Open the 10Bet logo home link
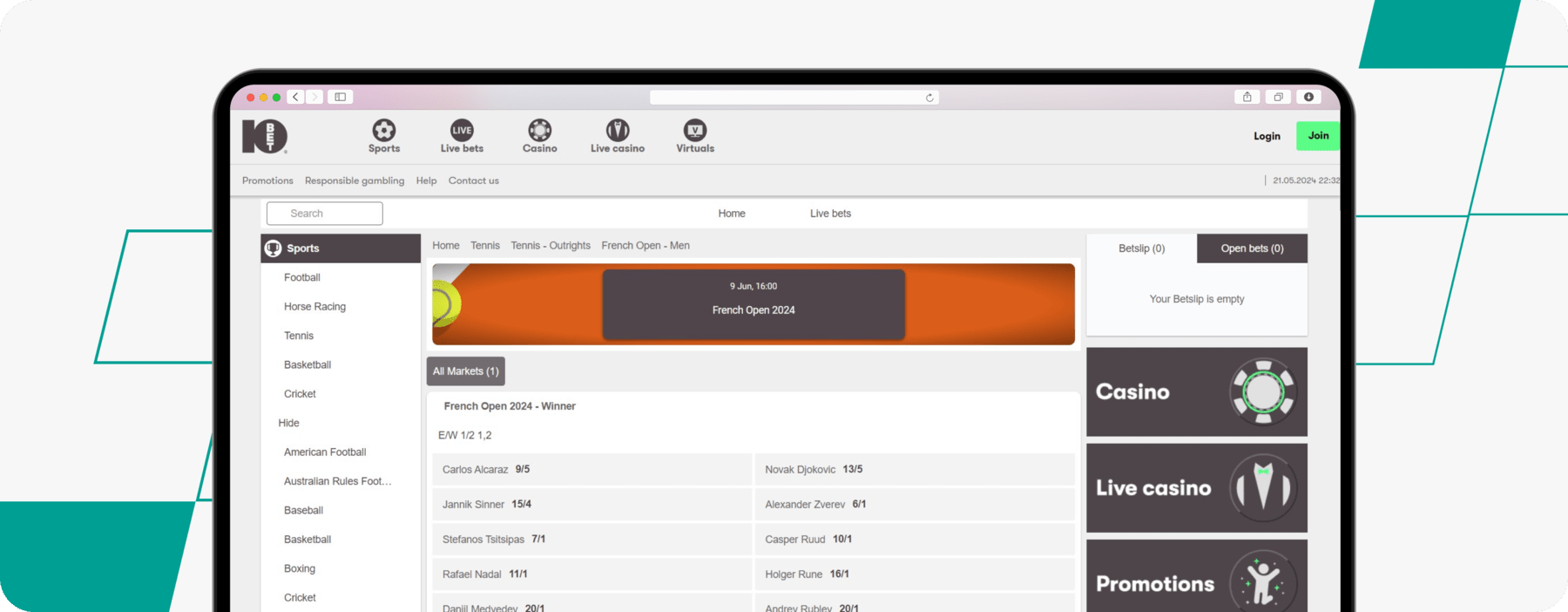Viewport: 1568px width, 612px height. click(265, 136)
